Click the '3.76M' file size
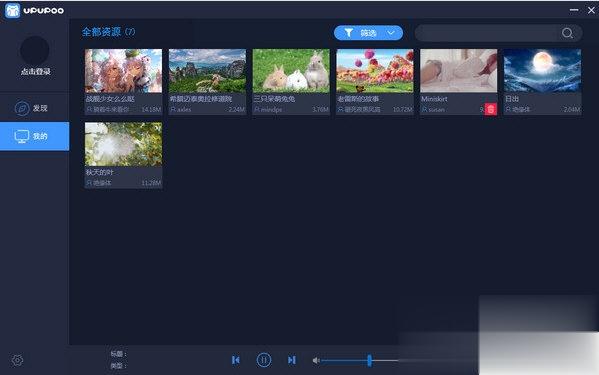This screenshot has height=375, width=599. click(320, 110)
